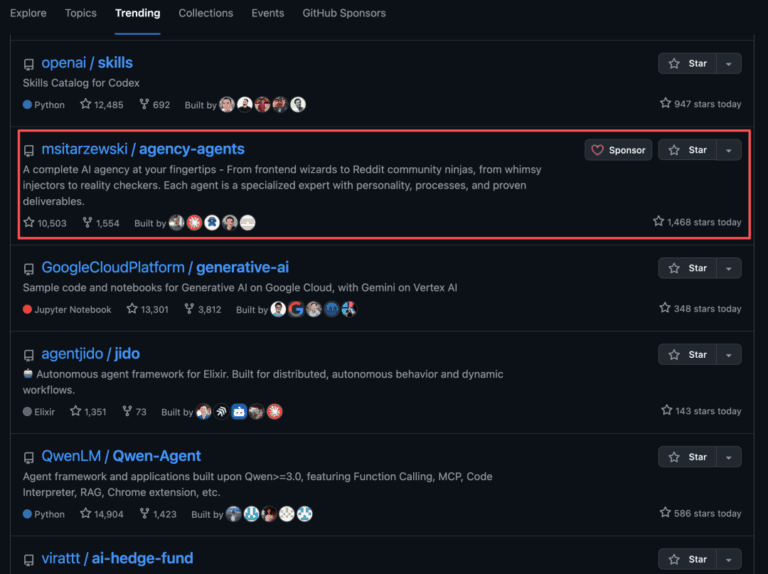The image size is (768, 574).
Task: Expand star list dropdown for generative-ai
Action: coord(729,268)
